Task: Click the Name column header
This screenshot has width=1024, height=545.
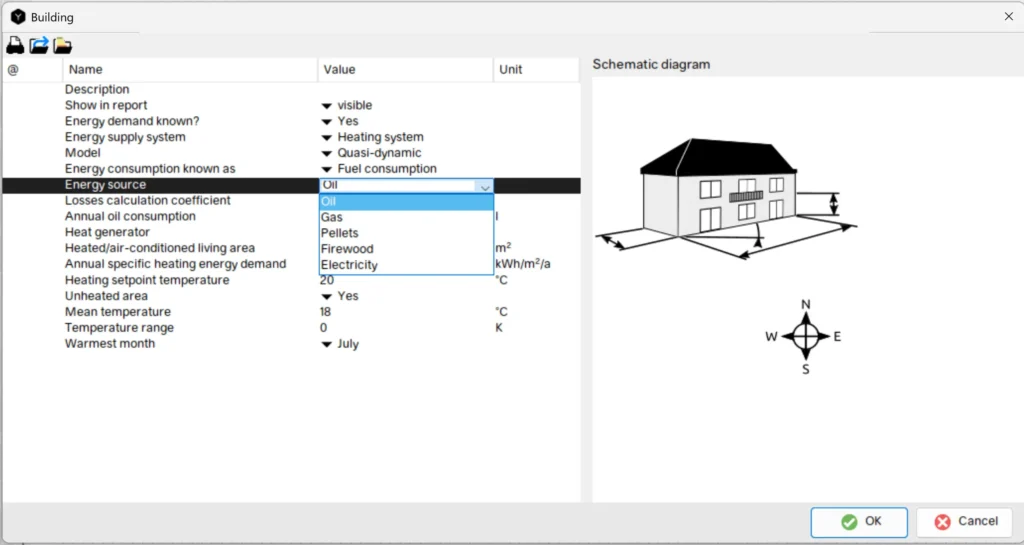Action: (x=190, y=70)
